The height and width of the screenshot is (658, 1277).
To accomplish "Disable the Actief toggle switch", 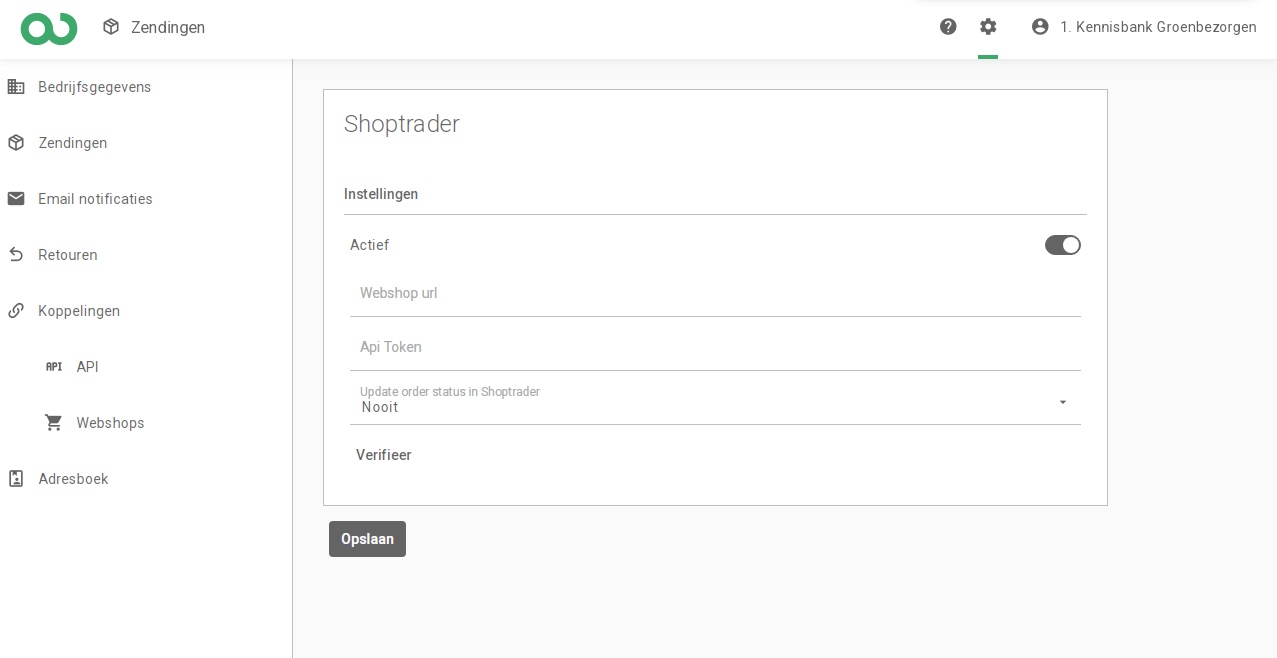I will [1062, 245].
